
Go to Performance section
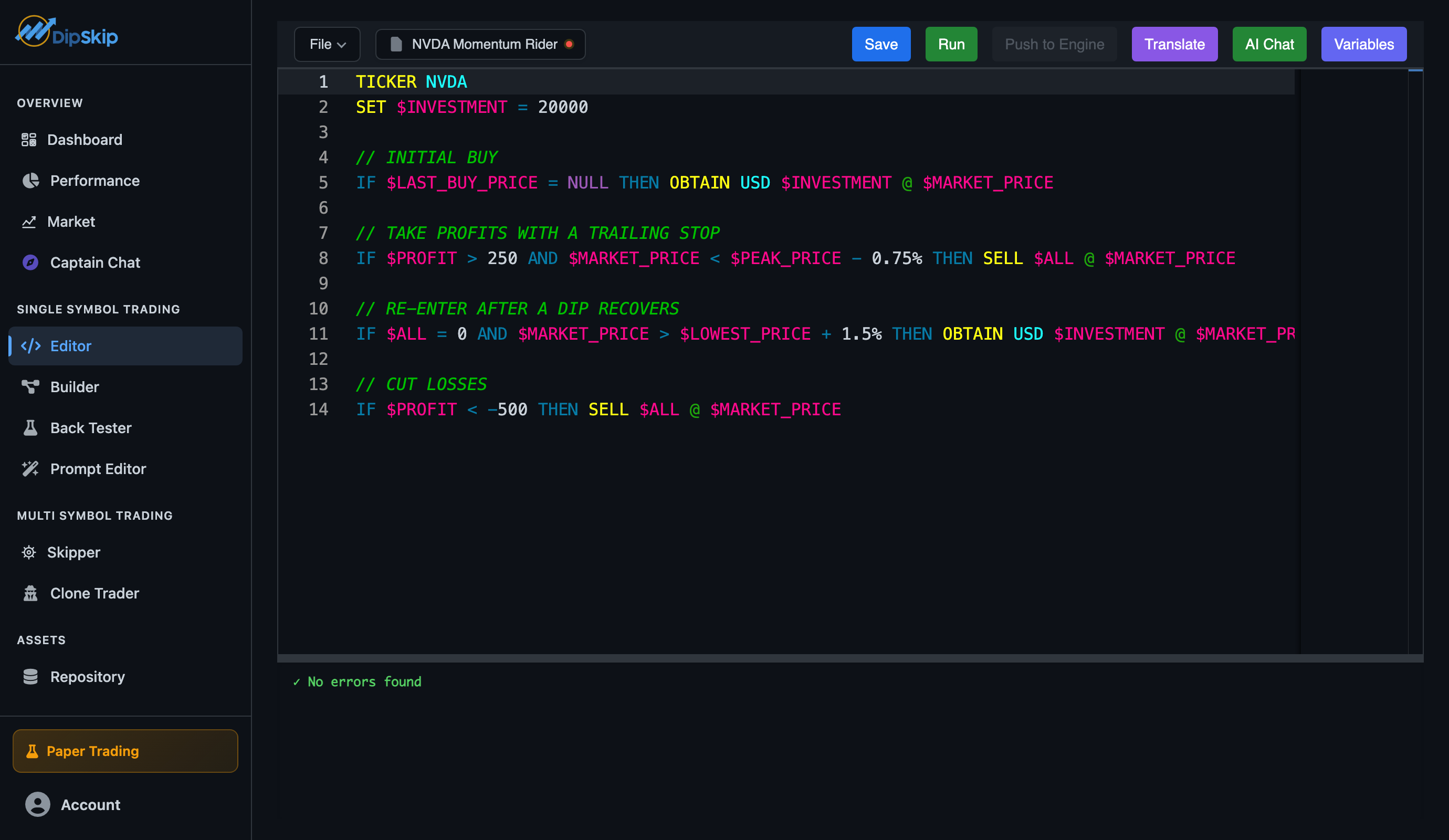tap(125, 181)
